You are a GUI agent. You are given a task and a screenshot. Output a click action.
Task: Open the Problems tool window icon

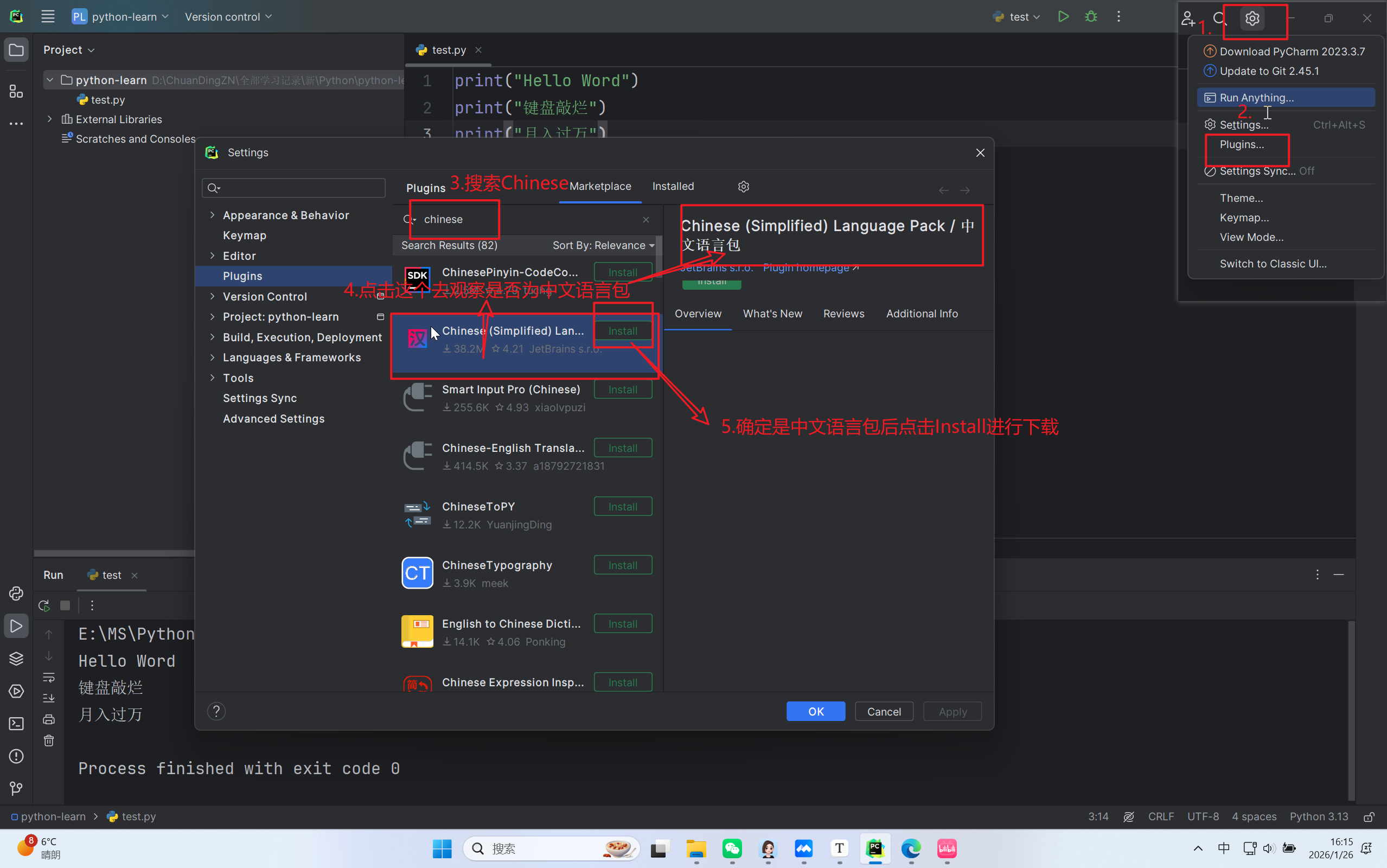click(16, 756)
